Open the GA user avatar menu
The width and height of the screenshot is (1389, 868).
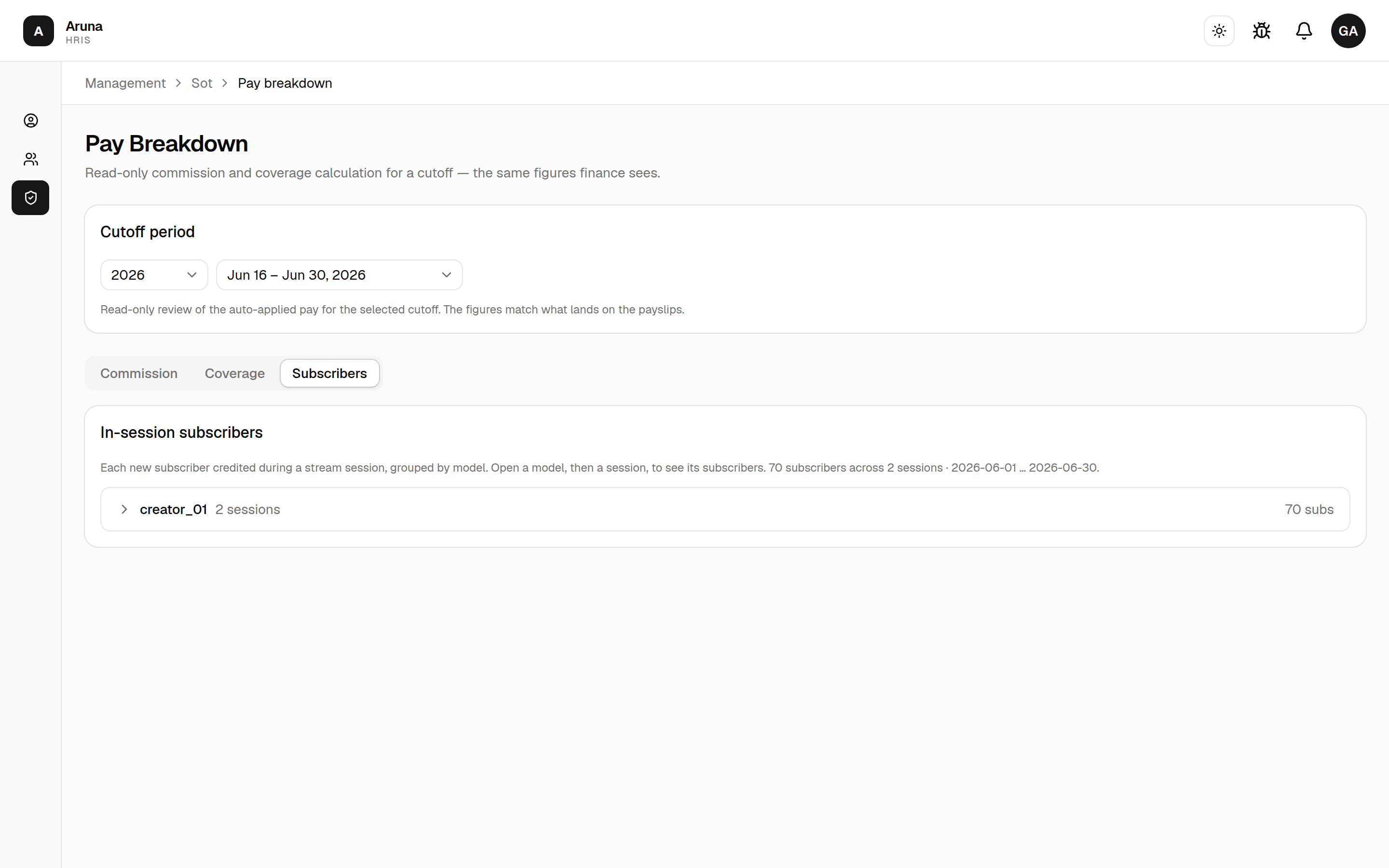[1348, 31]
